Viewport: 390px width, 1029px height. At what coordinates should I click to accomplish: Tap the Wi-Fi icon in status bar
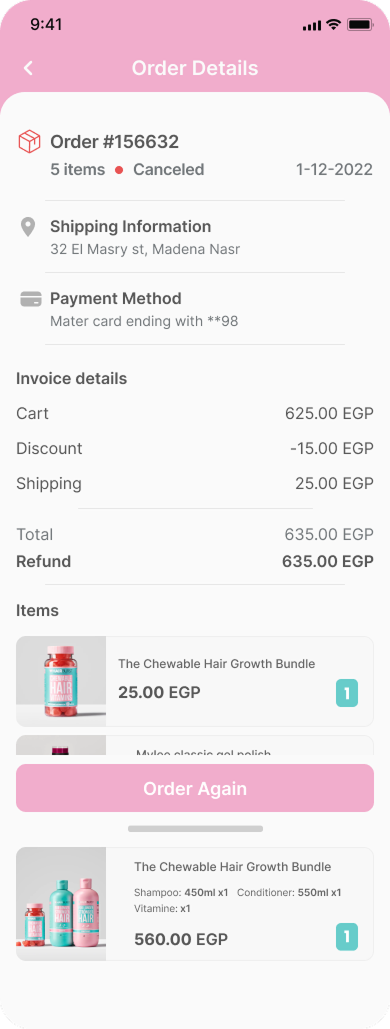pos(334,25)
